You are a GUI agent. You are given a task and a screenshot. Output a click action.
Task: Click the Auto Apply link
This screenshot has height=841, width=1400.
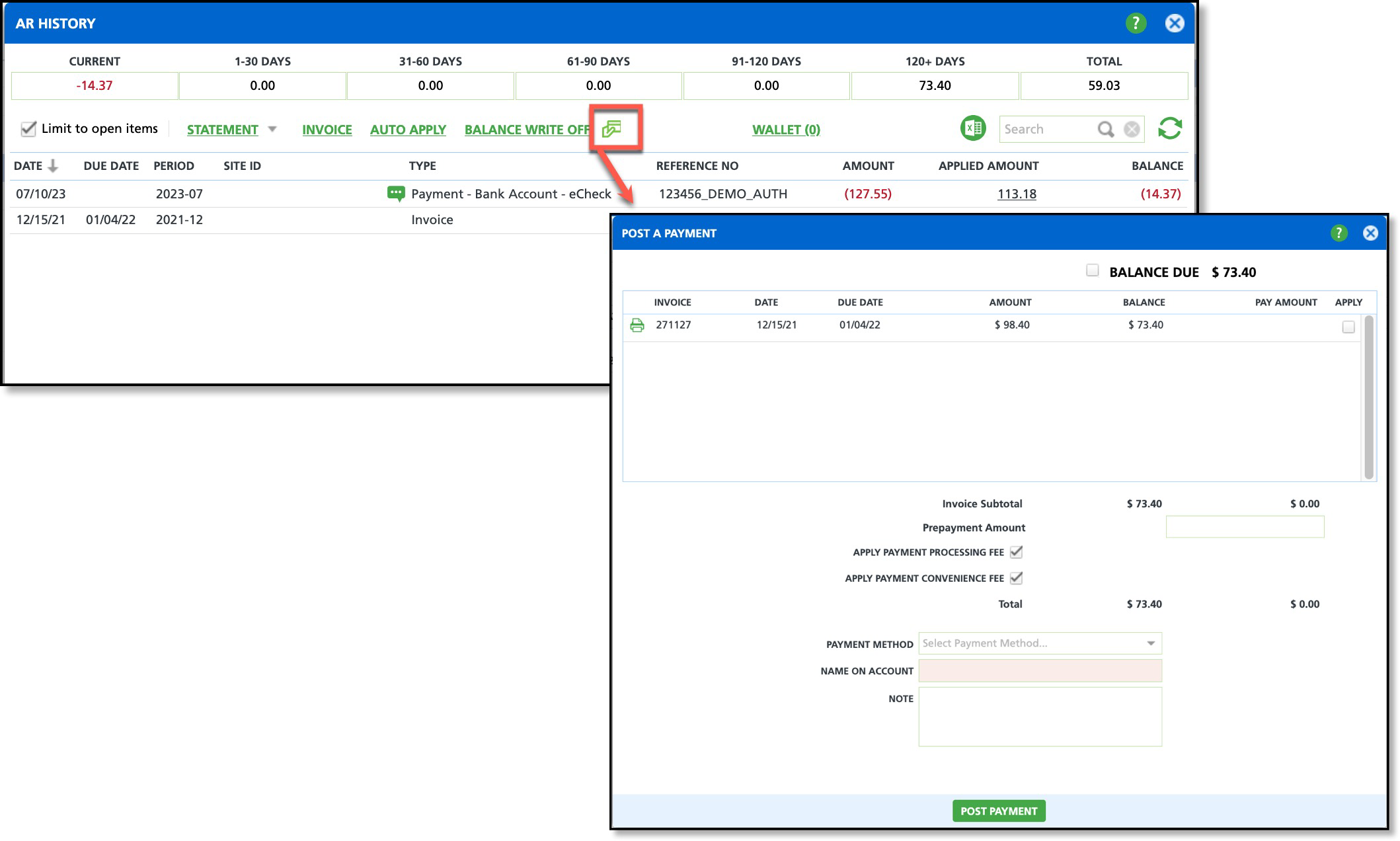pyautogui.click(x=408, y=130)
